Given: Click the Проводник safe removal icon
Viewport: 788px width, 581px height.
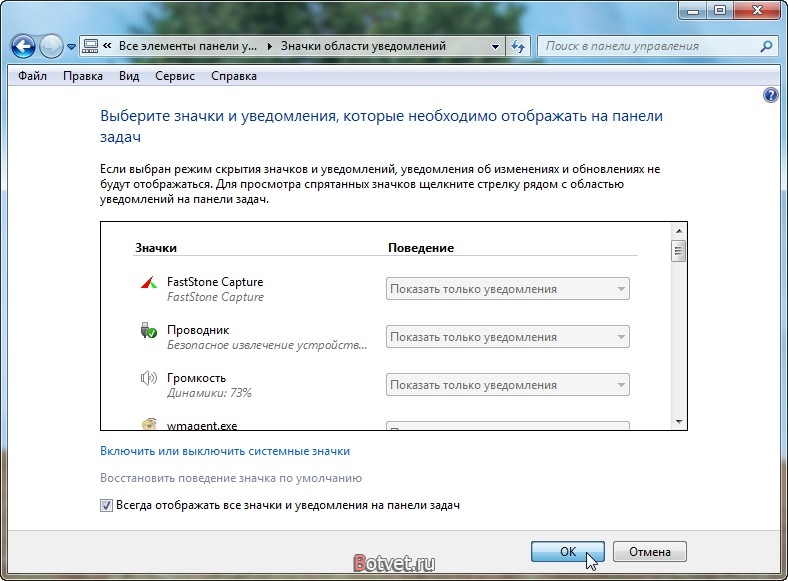Looking at the screenshot, I should pyautogui.click(x=148, y=331).
